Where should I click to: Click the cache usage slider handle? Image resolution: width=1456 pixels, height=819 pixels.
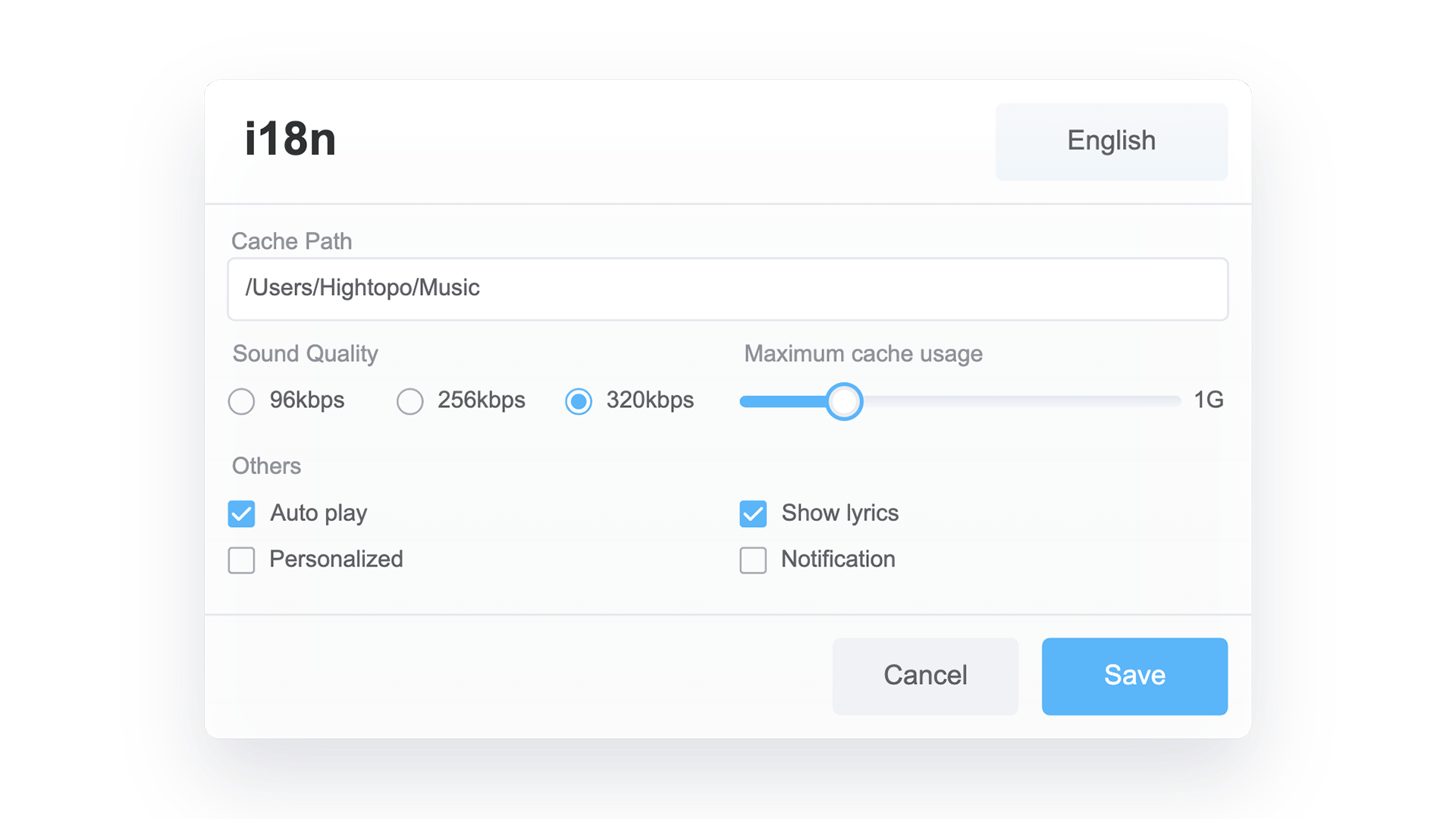[844, 401]
